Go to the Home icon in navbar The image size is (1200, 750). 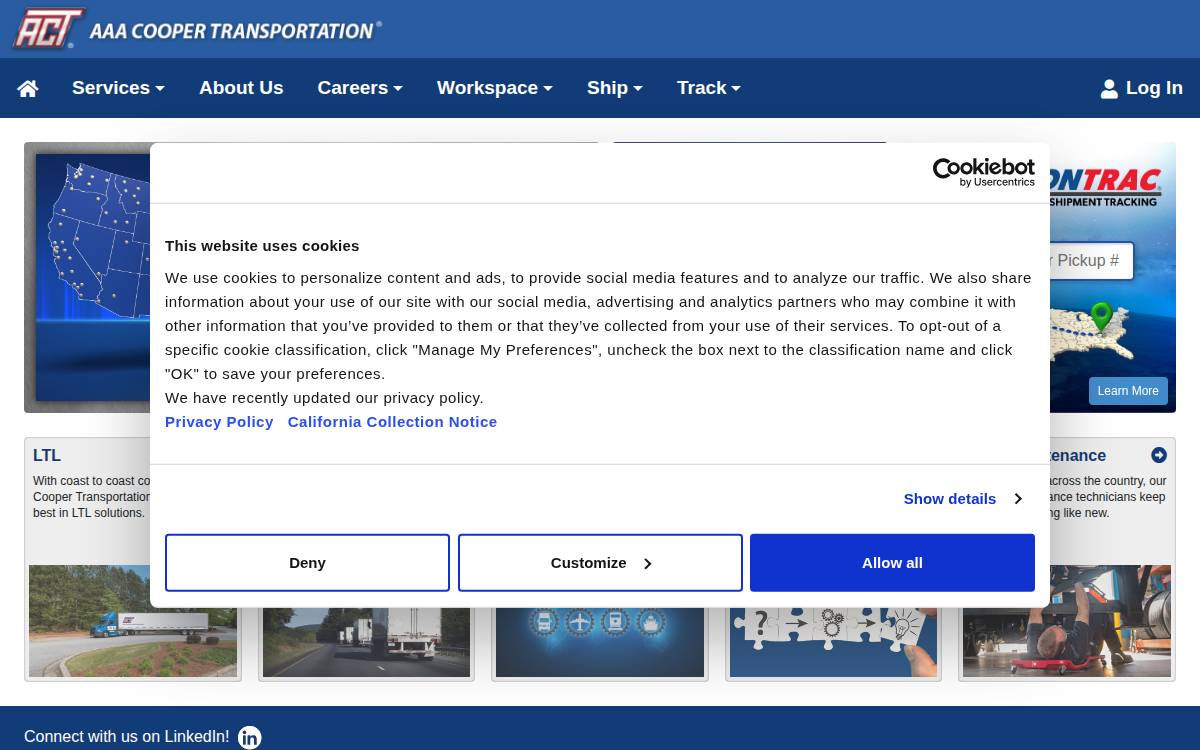point(28,88)
